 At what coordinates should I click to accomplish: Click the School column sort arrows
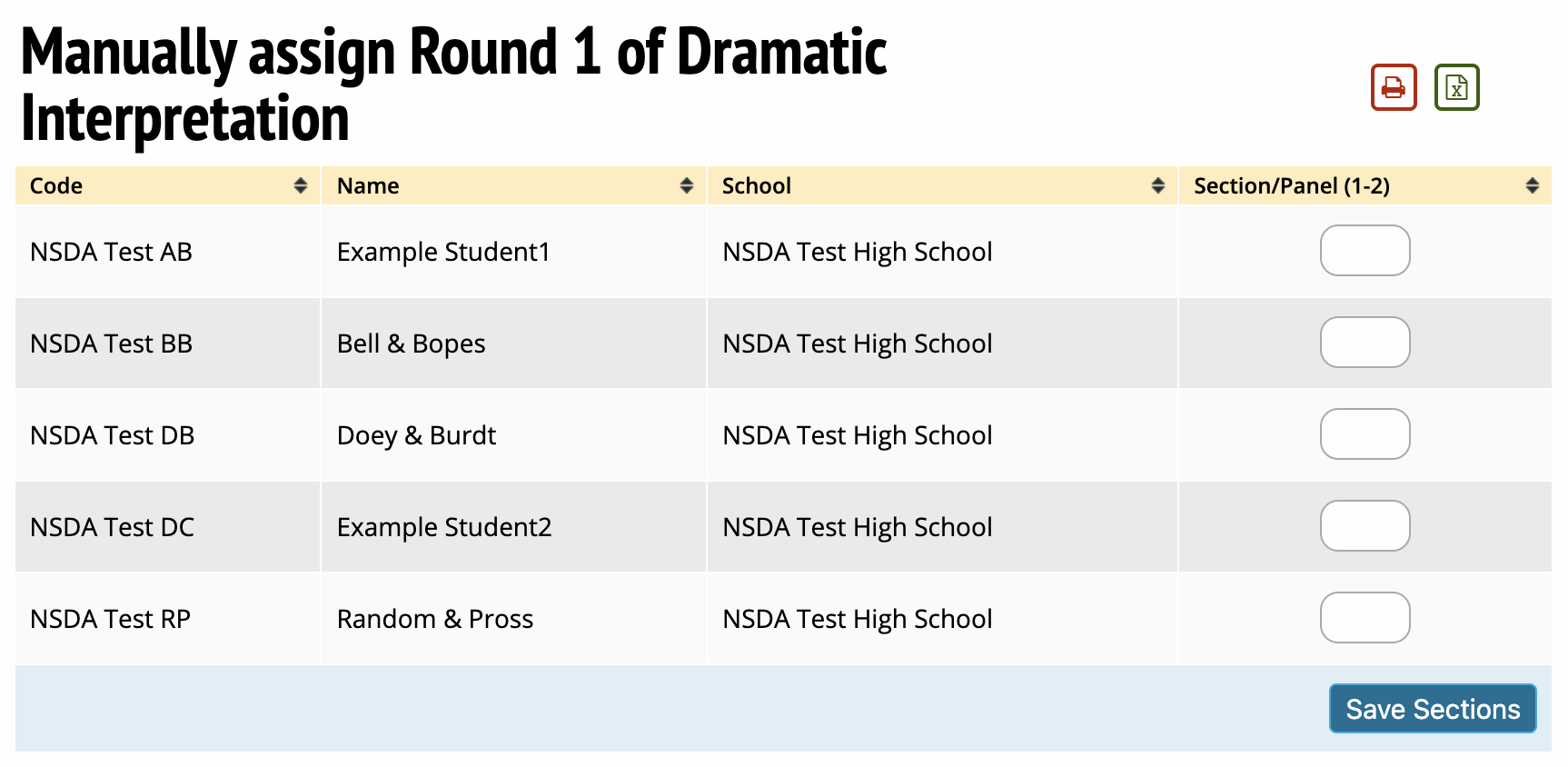click(1157, 186)
